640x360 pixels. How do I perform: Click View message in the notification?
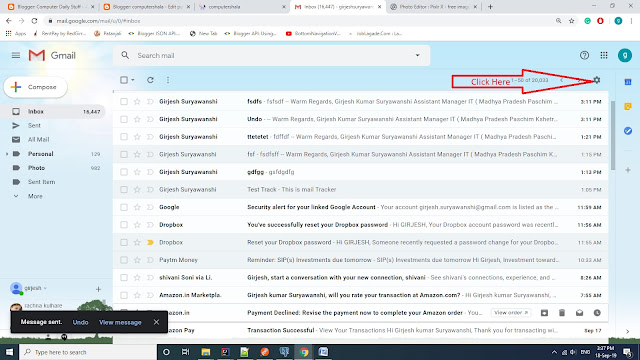[x=120, y=322]
